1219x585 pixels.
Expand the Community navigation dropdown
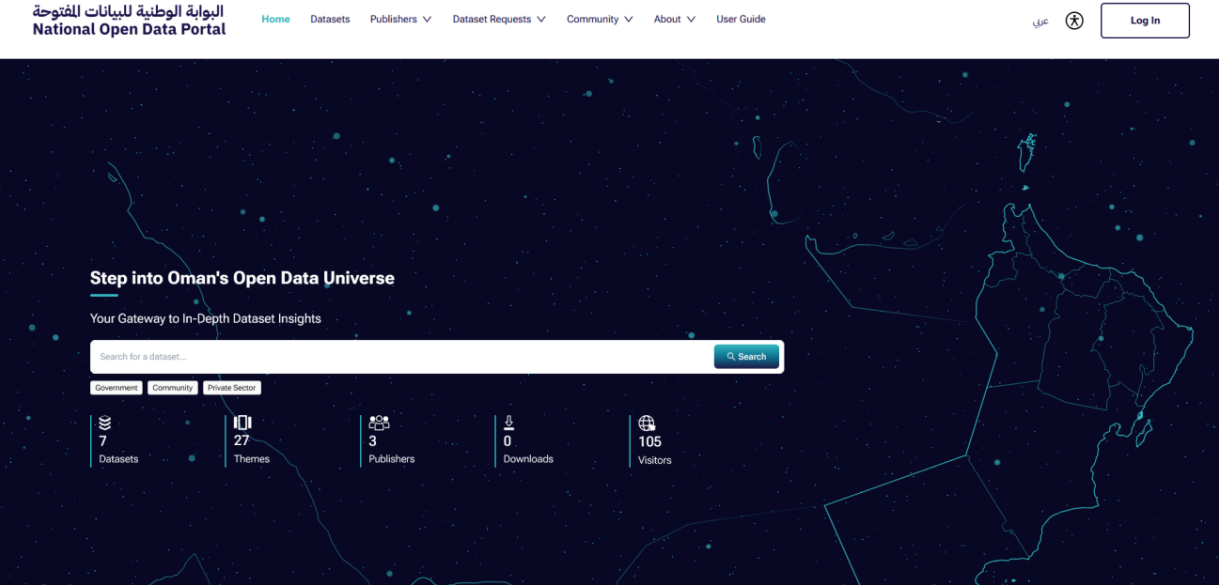(x=599, y=19)
